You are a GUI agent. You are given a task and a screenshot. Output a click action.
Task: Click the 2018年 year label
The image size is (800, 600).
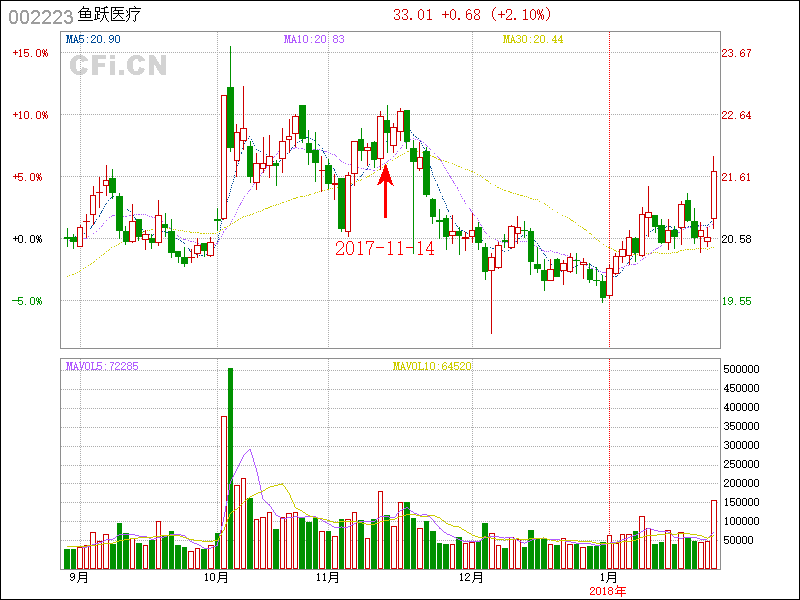pyautogui.click(x=608, y=590)
